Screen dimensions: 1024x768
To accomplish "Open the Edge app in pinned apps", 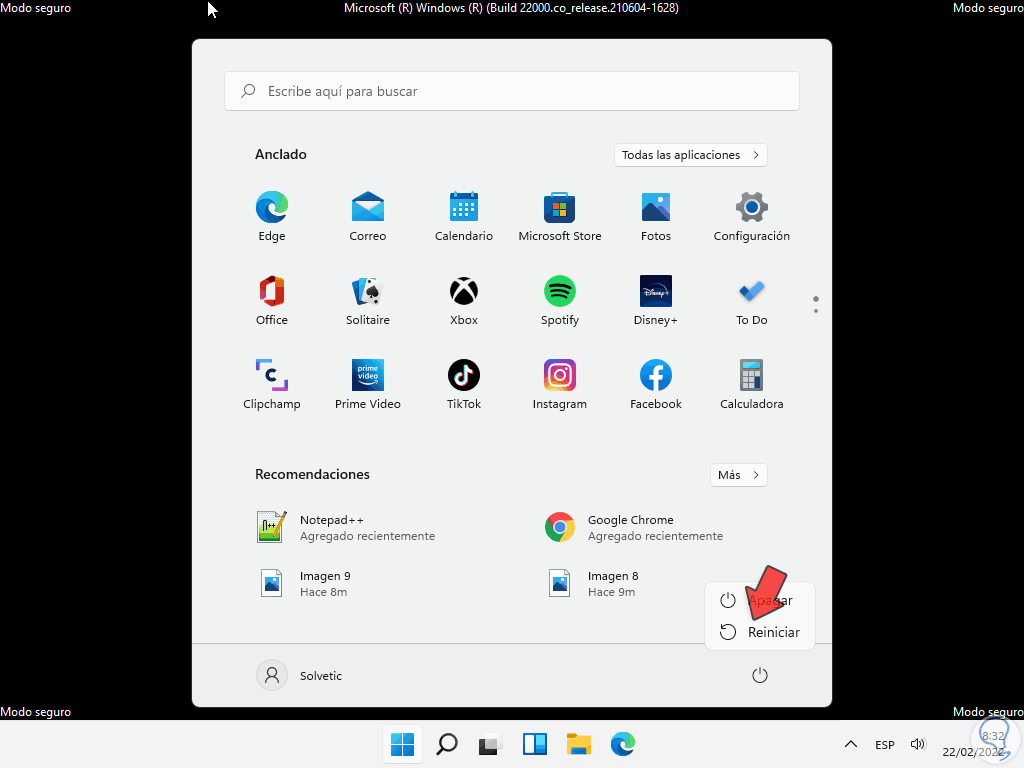I will tap(272, 216).
